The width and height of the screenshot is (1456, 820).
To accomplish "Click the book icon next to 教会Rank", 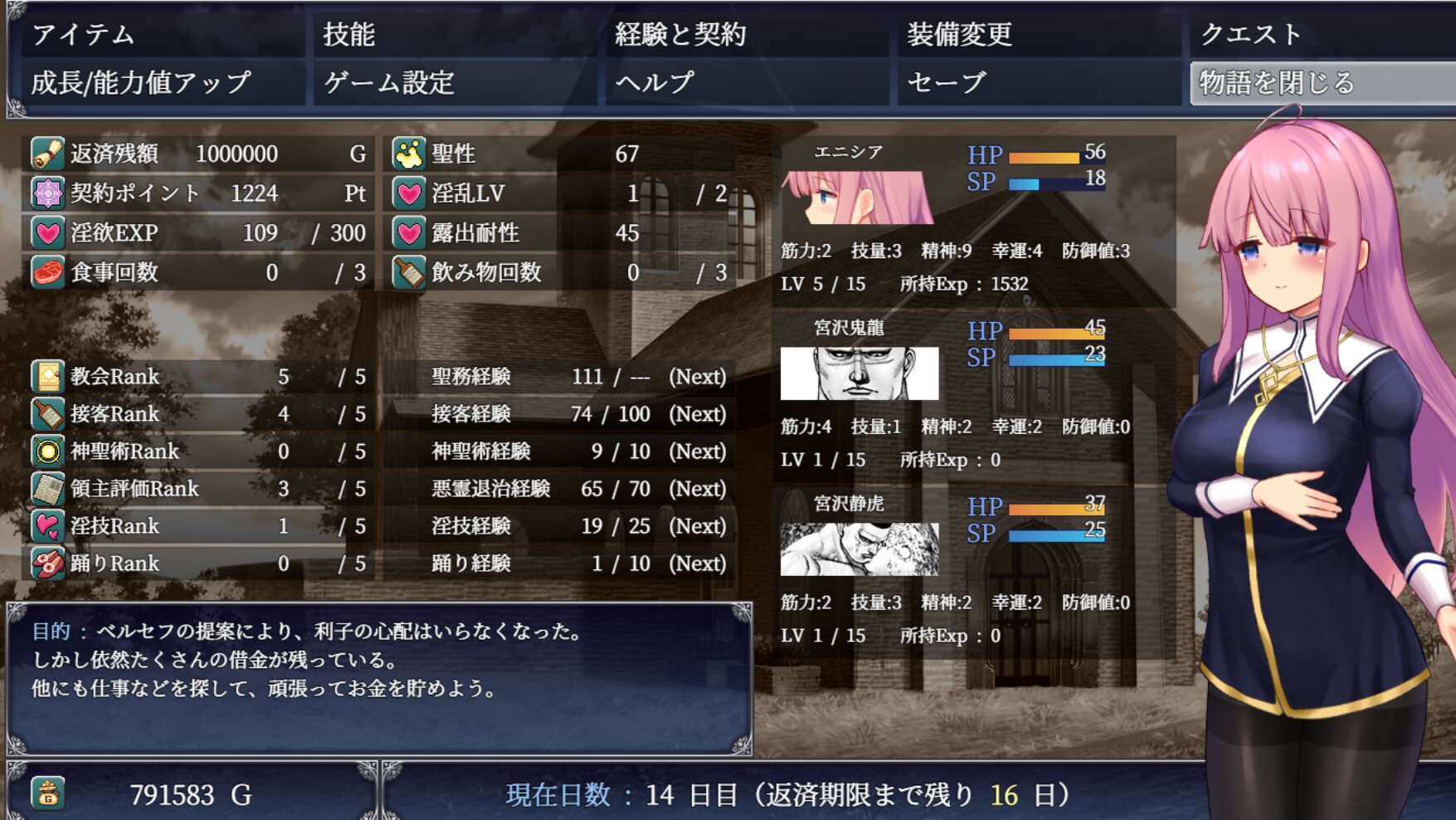I will [47, 377].
